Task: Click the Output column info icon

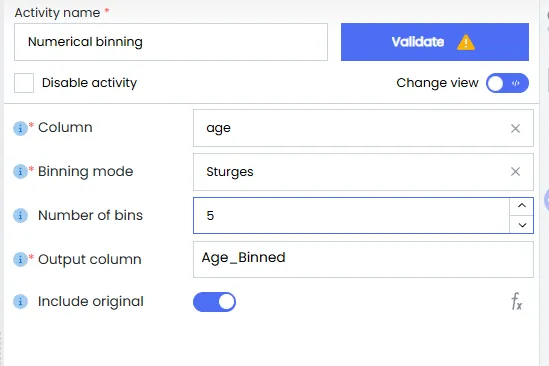Action: pyautogui.click(x=20, y=260)
